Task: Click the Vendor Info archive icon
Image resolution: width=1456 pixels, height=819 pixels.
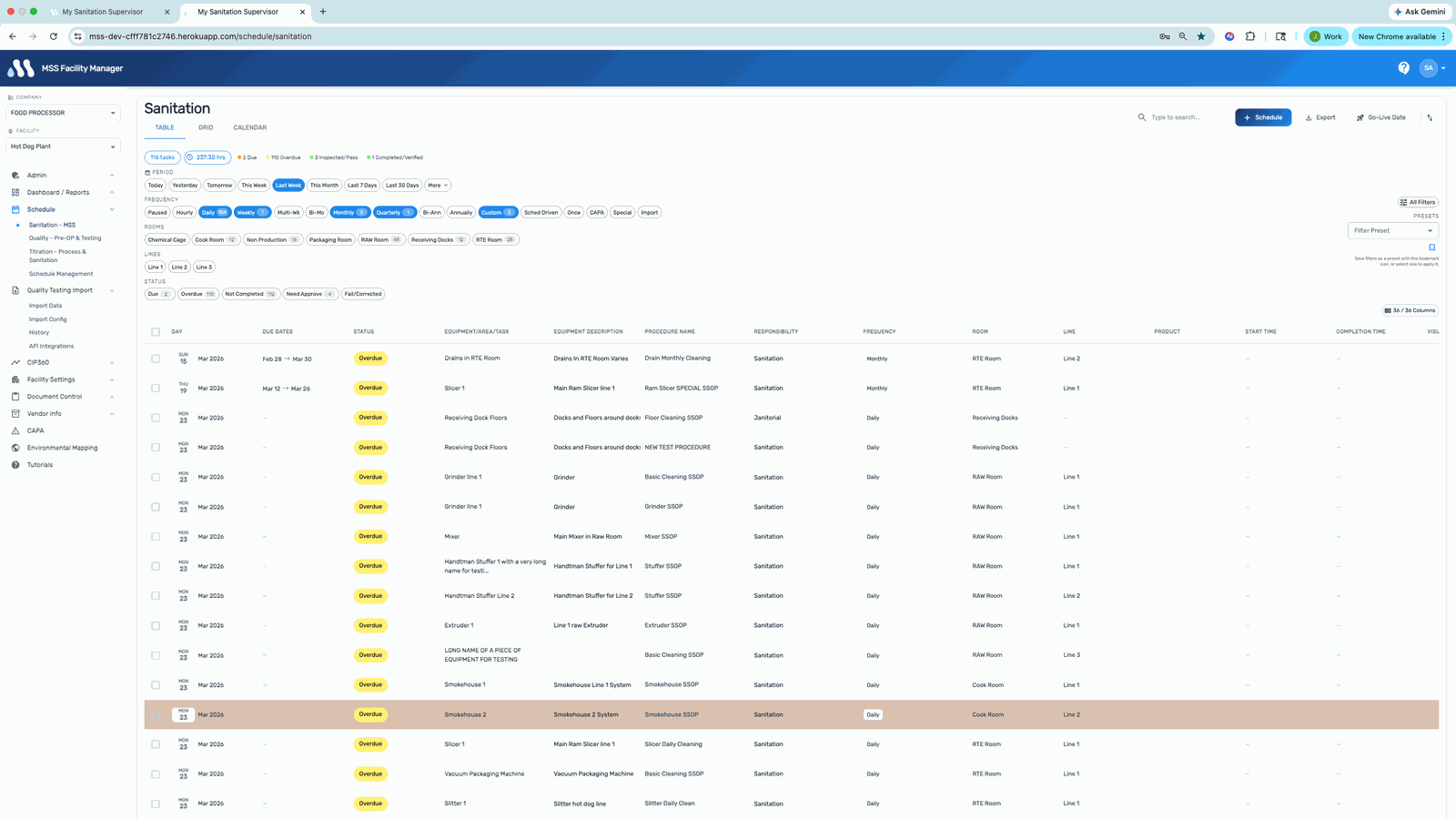Action: tap(15, 413)
